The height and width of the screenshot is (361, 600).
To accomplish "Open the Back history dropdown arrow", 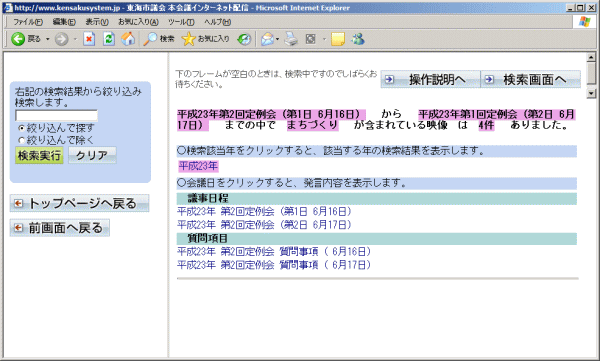I will click(x=48, y=39).
